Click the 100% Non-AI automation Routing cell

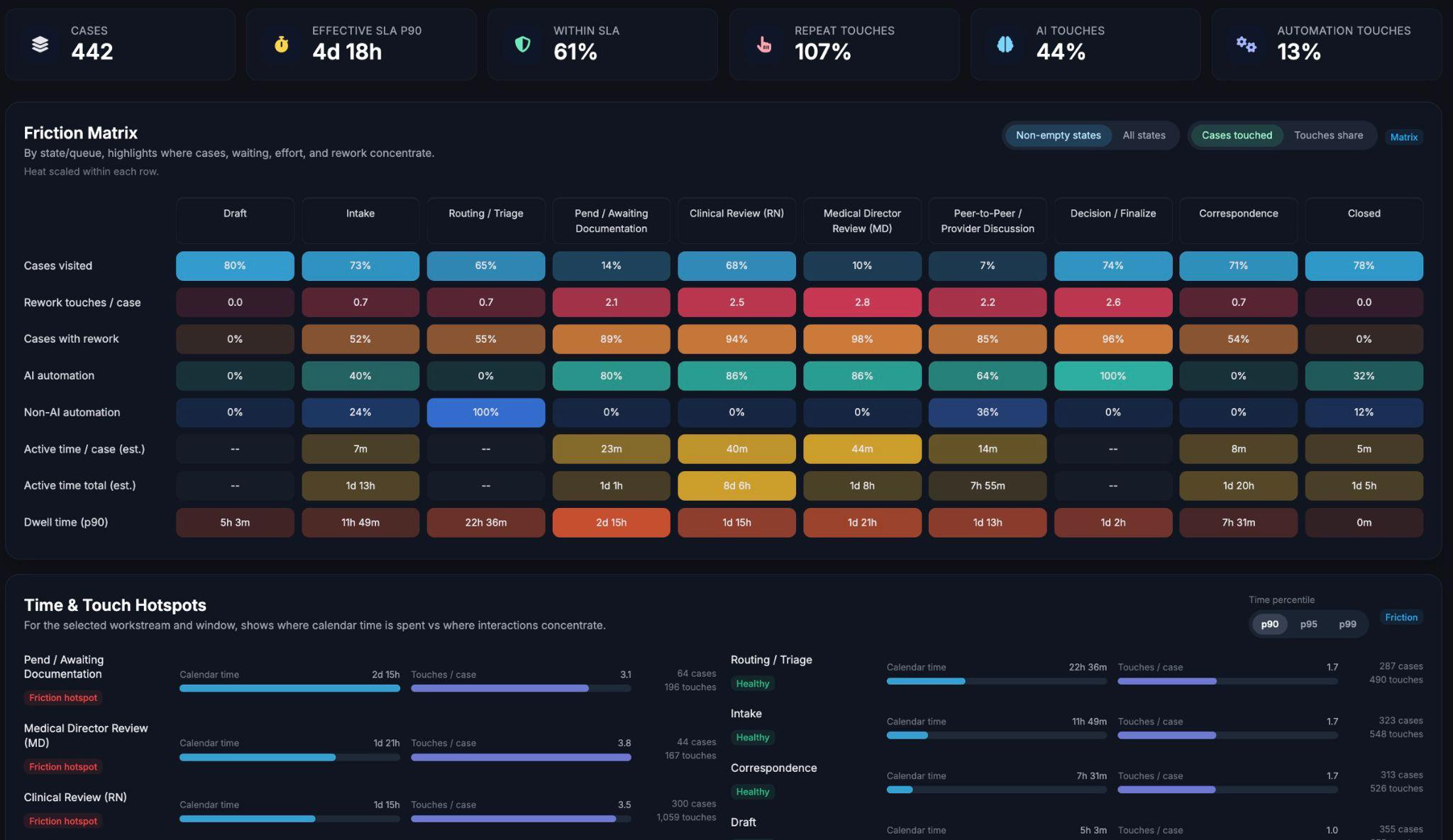click(x=486, y=412)
